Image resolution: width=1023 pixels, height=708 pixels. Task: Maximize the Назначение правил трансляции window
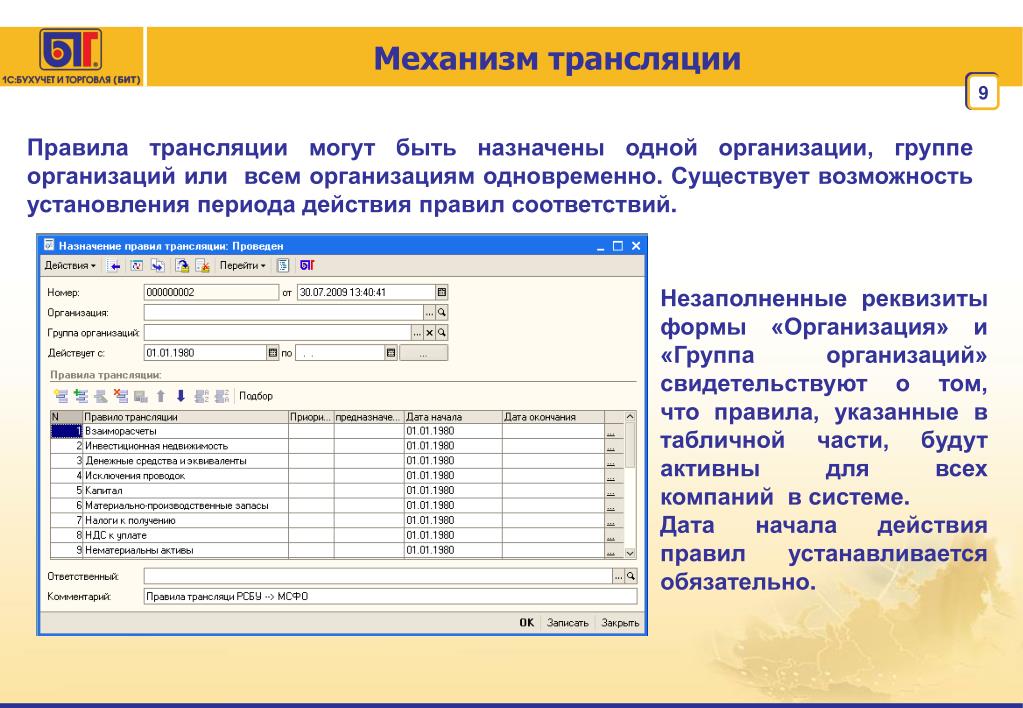tap(618, 246)
